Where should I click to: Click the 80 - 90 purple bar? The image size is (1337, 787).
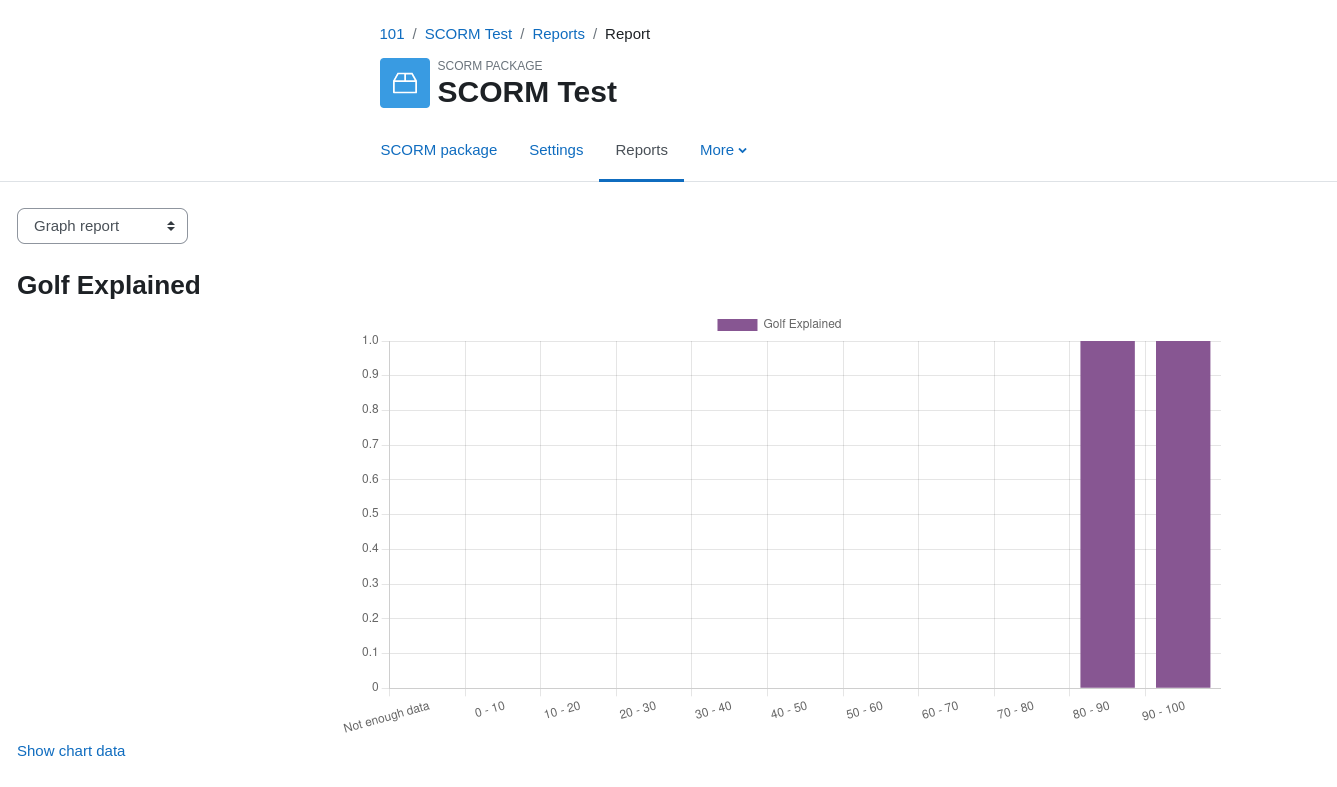(1107, 514)
